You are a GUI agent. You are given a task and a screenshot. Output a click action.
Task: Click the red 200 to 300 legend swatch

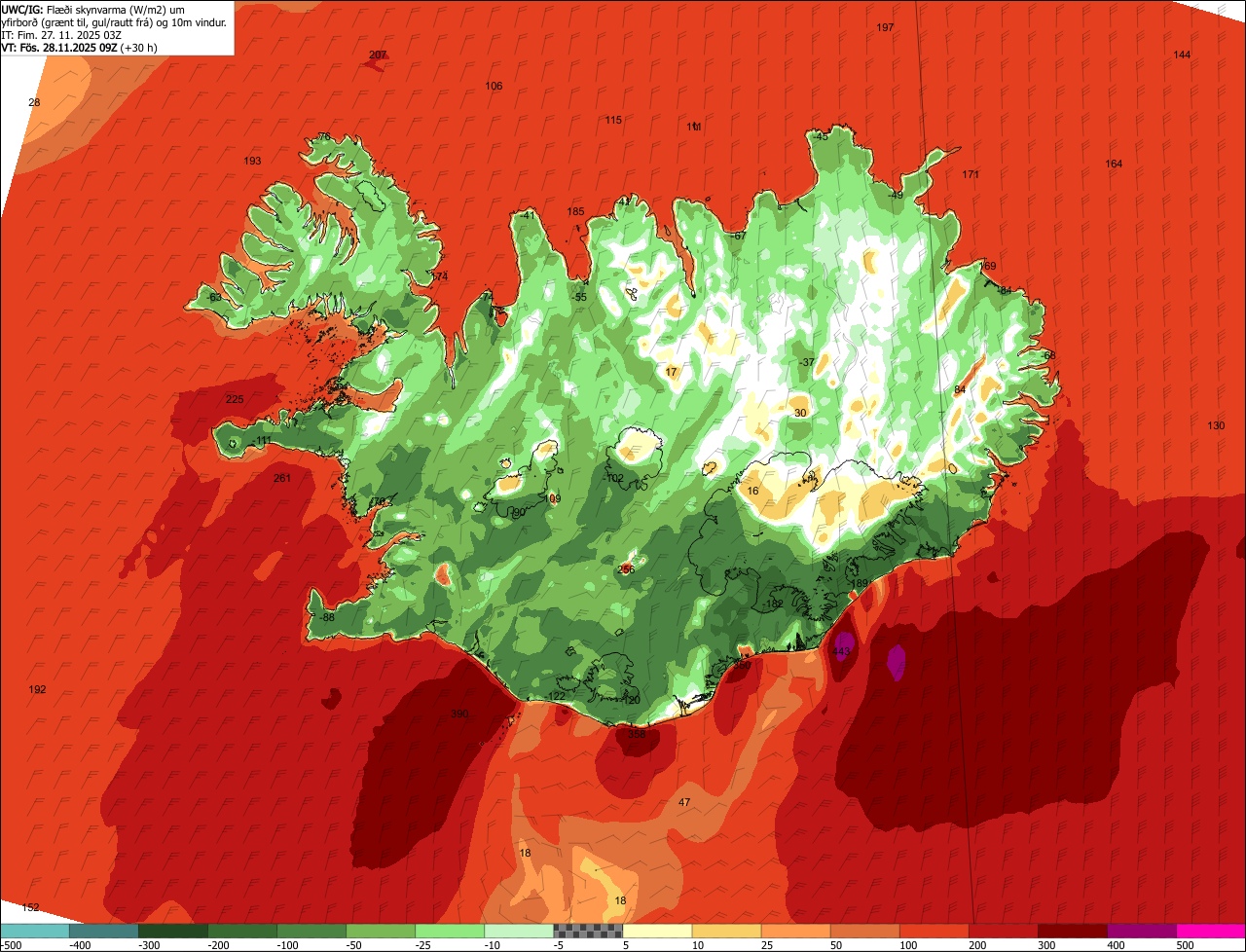(x=1003, y=931)
